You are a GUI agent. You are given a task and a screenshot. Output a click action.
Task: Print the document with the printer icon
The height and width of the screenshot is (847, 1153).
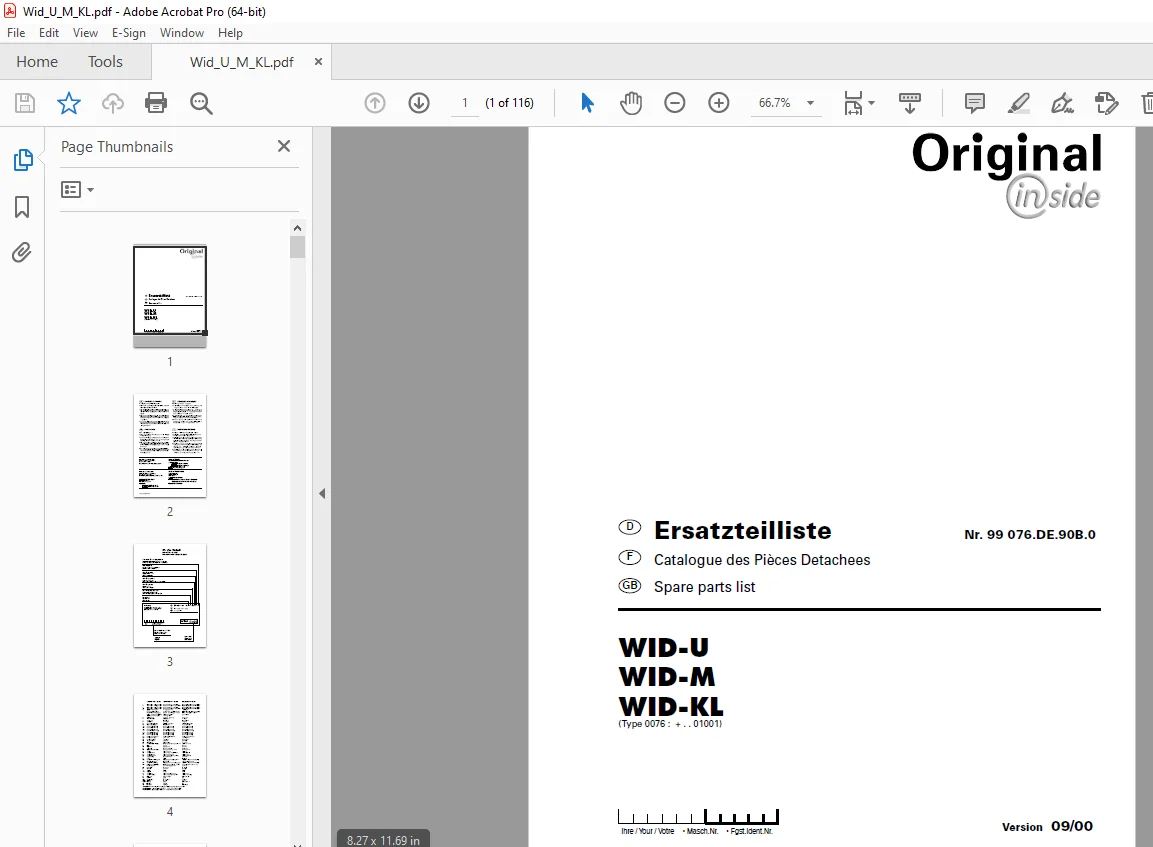(x=156, y=103)
